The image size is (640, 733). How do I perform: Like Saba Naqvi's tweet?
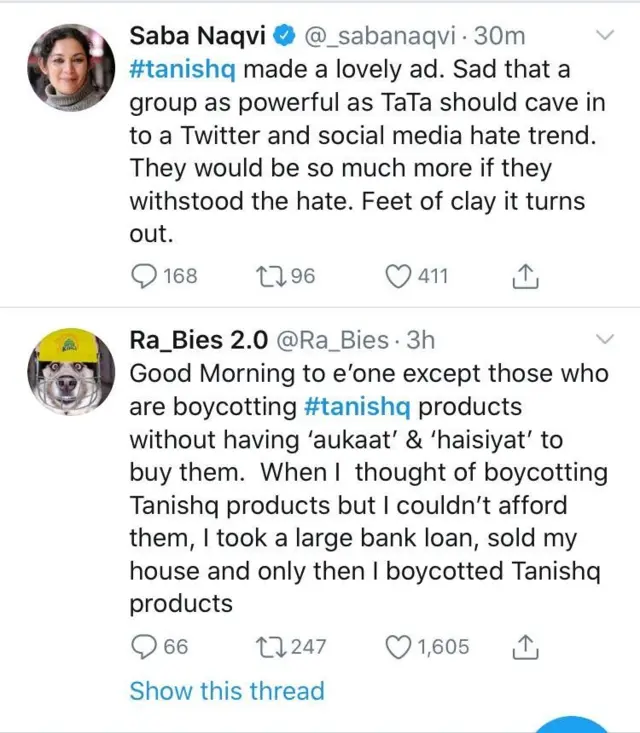(400, 276)
